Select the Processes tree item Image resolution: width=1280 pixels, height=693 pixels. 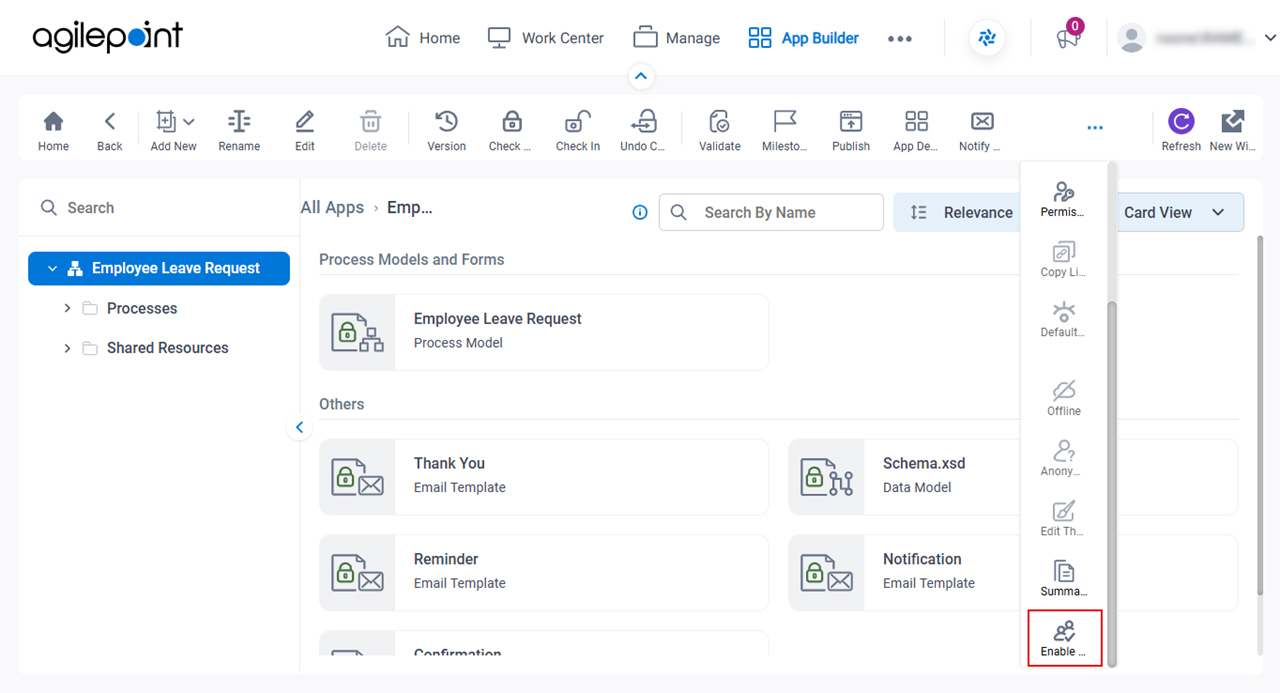click(142, 308)
